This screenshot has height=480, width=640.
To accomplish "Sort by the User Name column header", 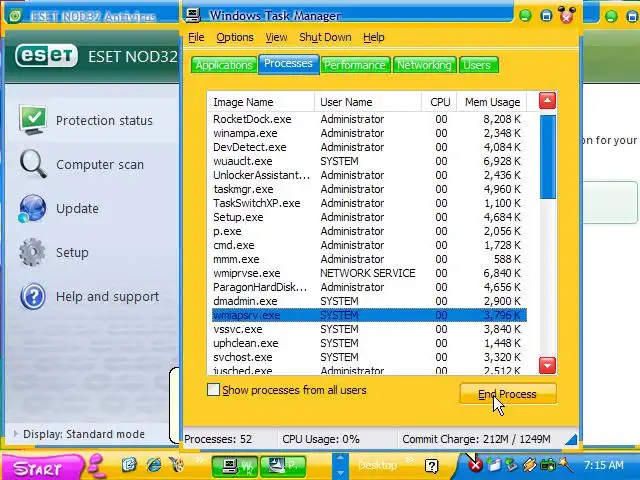I will (368, 102).
